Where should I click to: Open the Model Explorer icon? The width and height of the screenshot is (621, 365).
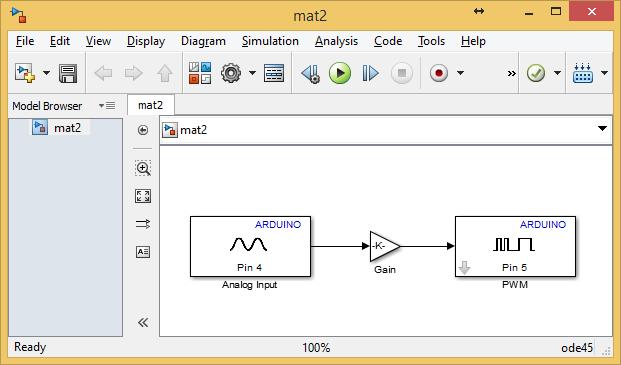coord(274,73)
